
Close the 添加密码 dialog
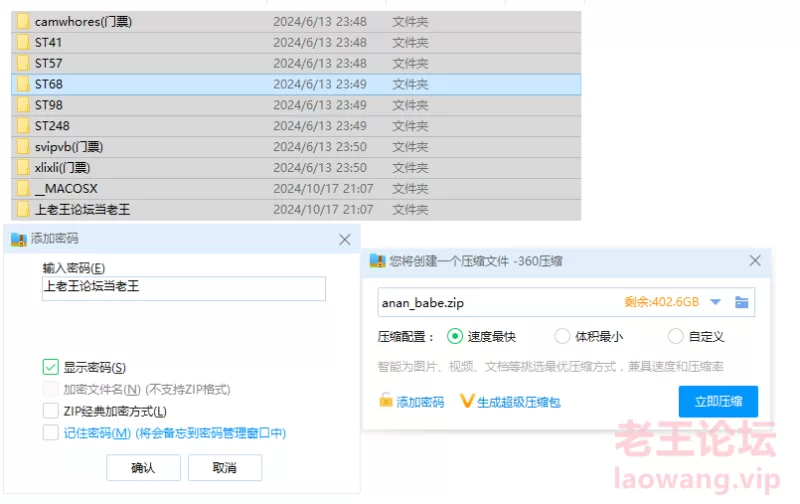pos(345,239)
